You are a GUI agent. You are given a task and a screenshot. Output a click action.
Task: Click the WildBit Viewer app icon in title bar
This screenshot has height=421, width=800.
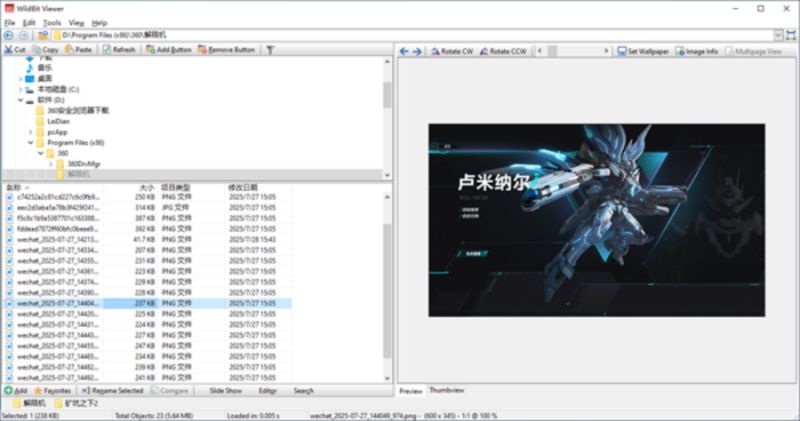[9, 8]
